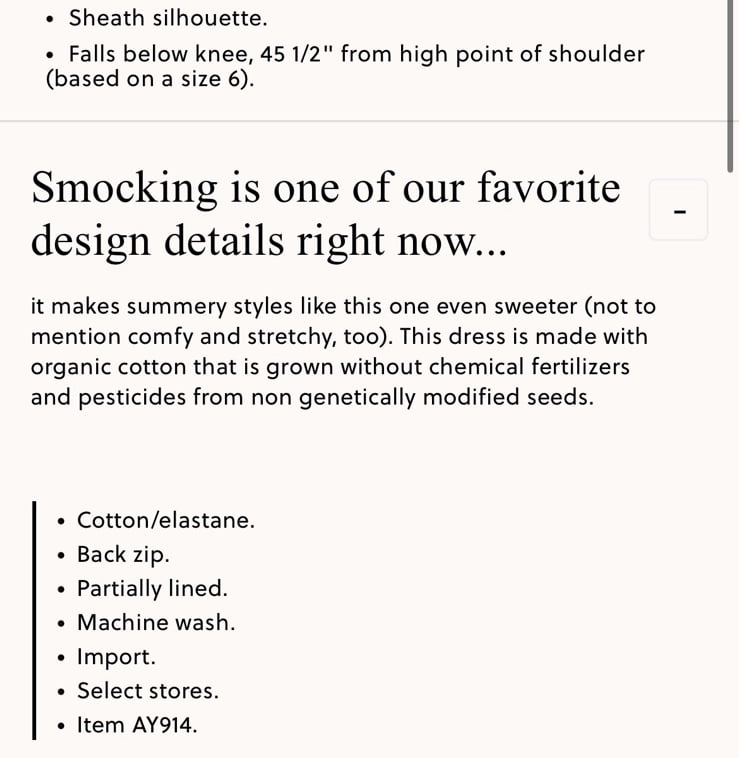The height and width of the screenshot is (758, 739).
Task: Click the 'Smocking is one of our favorite' heading
Action: coord(326,188)
